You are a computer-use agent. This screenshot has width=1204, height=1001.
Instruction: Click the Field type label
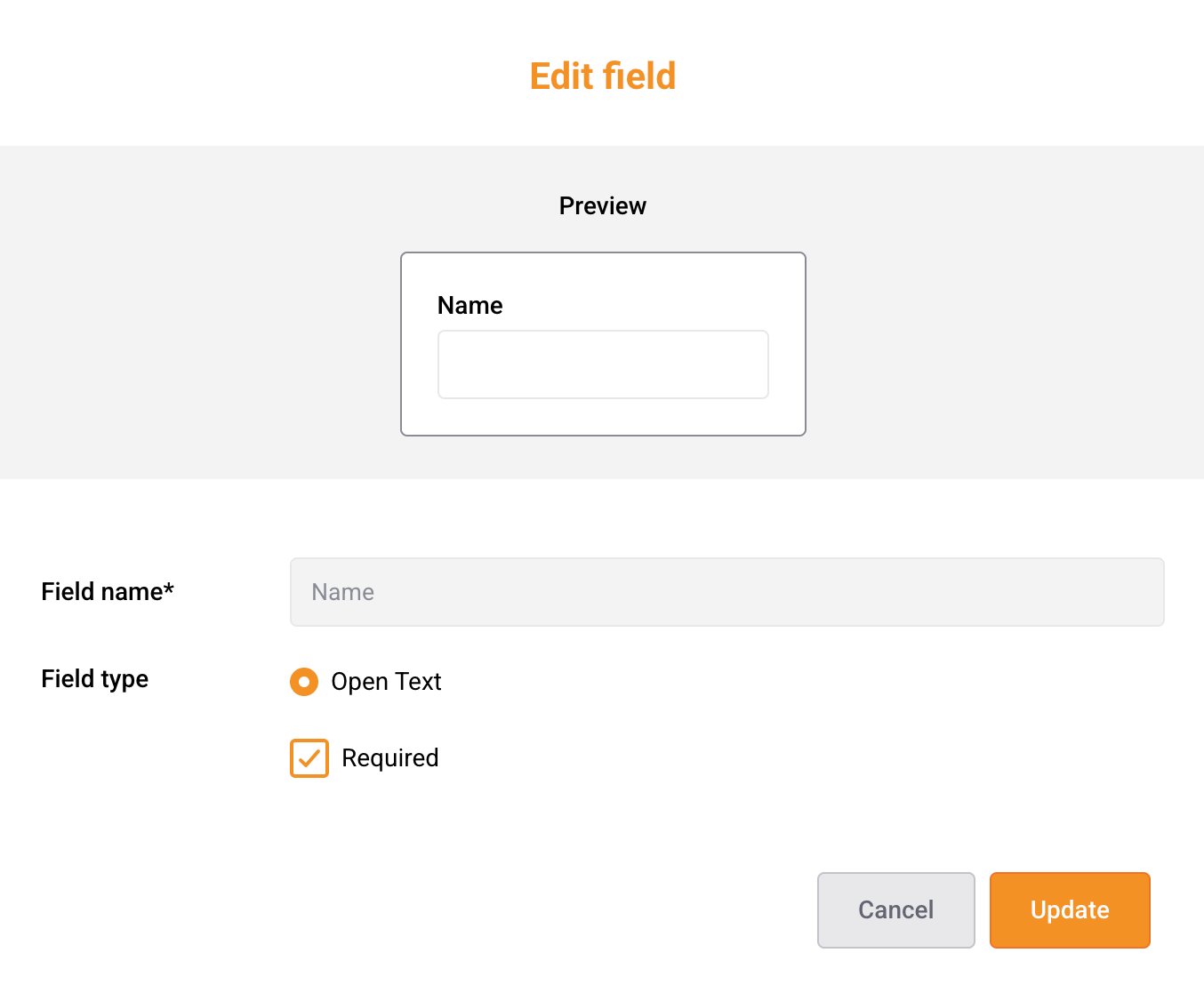click(94, 679)
